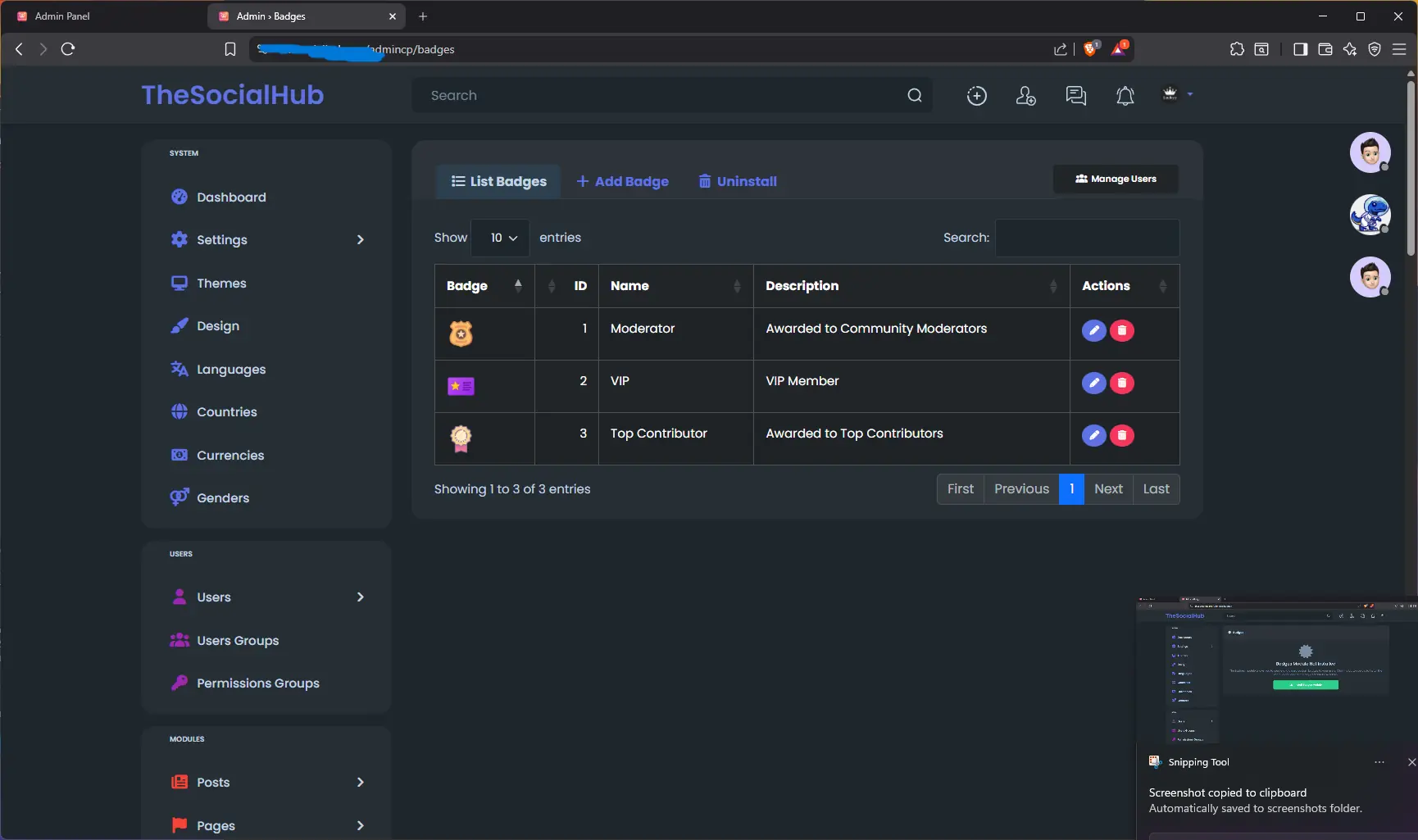Open the notifications bell icon

tap(1125, 96)
